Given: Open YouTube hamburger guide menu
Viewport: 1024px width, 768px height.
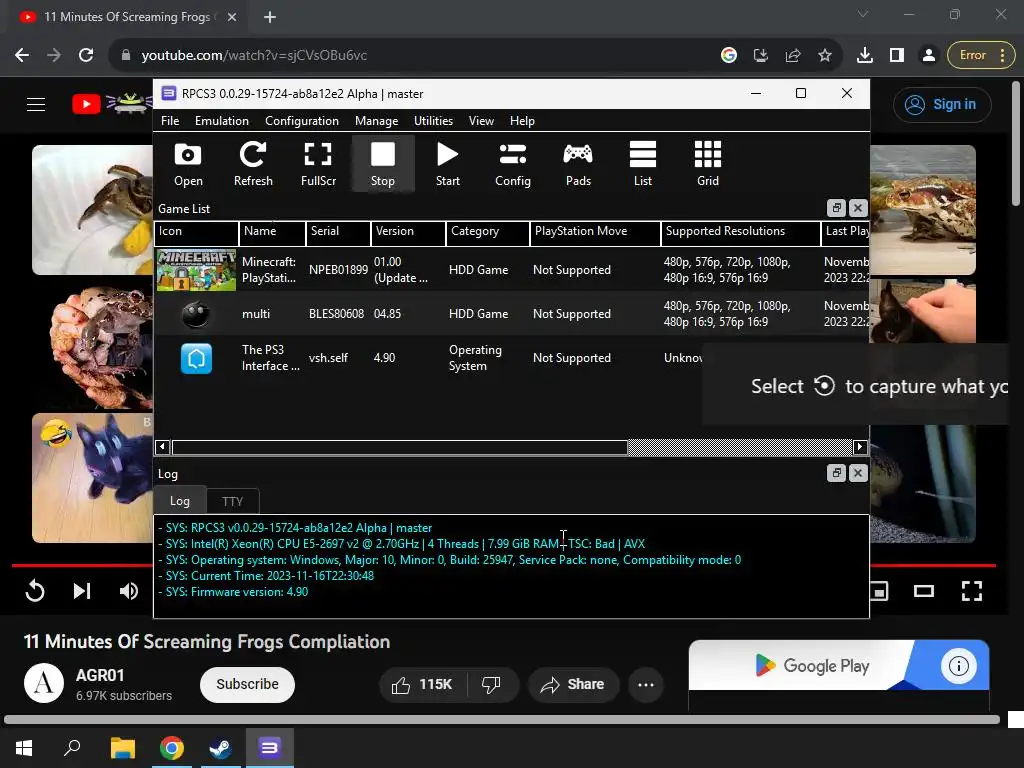Looking at the screenshot, I should 36,104.
